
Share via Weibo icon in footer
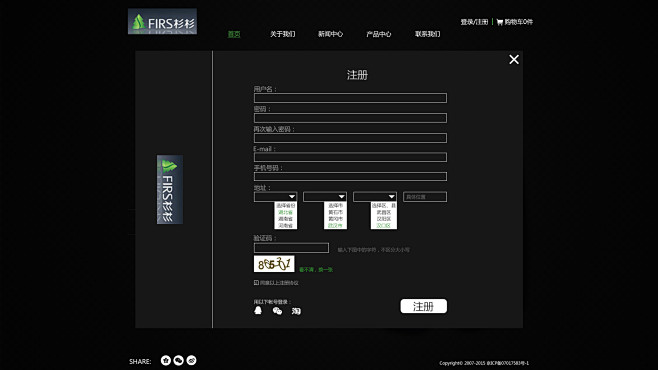(191, 360)
